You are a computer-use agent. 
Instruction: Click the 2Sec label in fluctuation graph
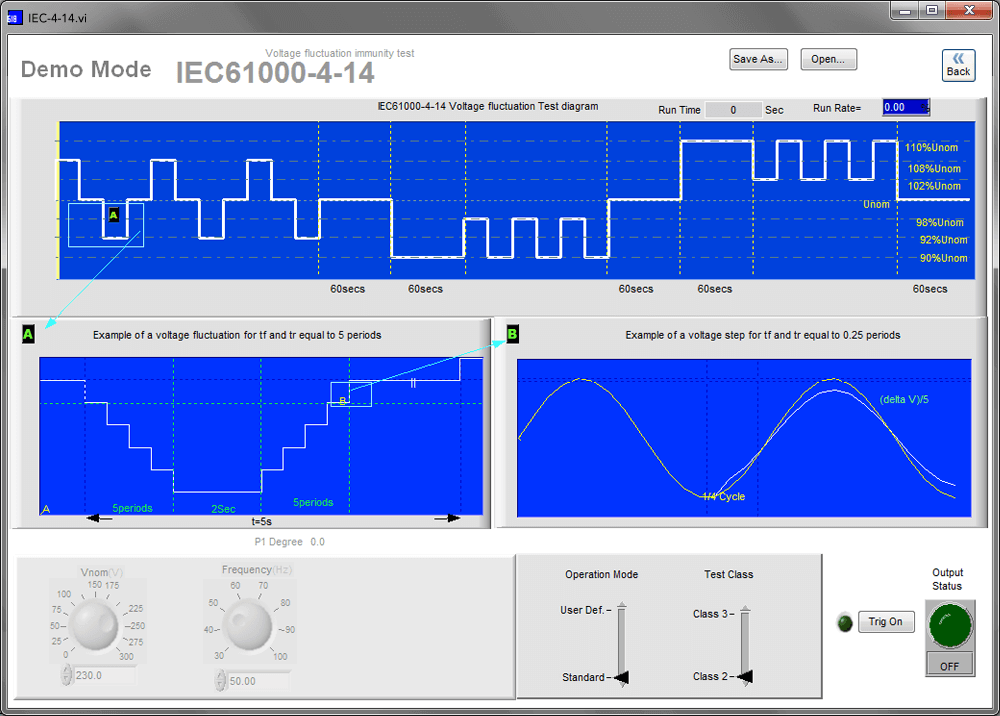(223, 509)
